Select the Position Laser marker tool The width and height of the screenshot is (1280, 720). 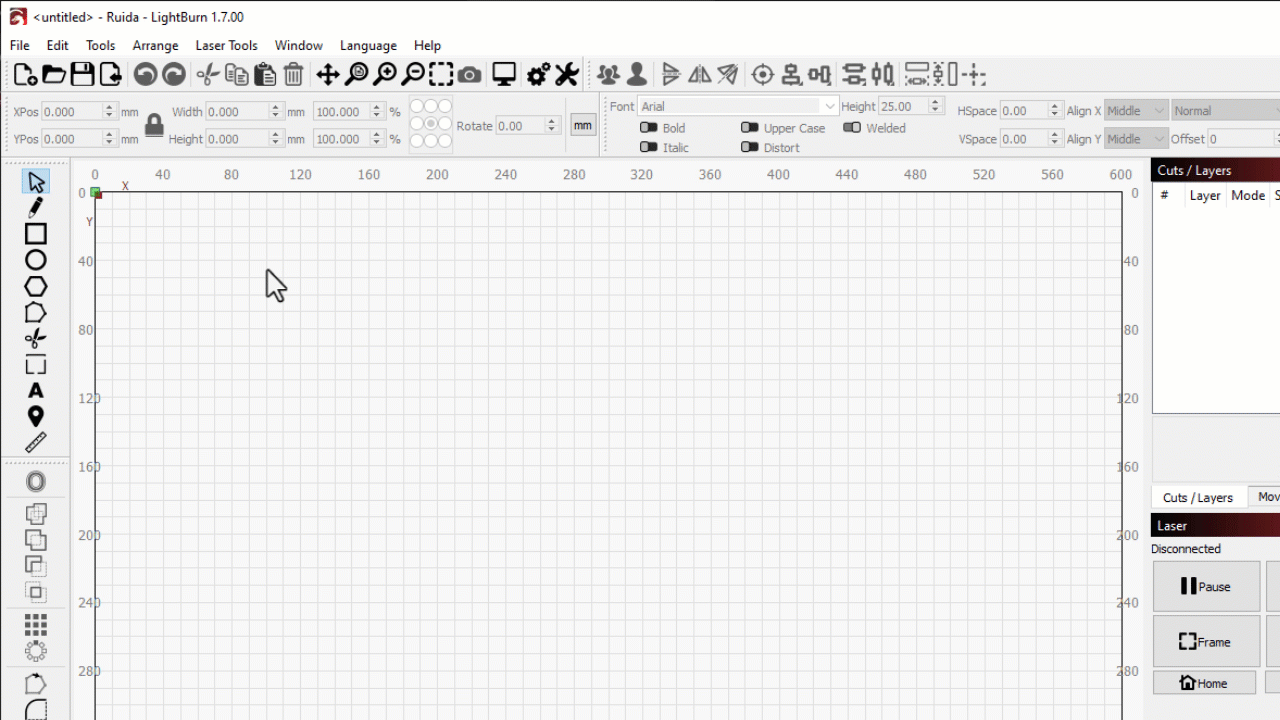[x=36, y=417]
